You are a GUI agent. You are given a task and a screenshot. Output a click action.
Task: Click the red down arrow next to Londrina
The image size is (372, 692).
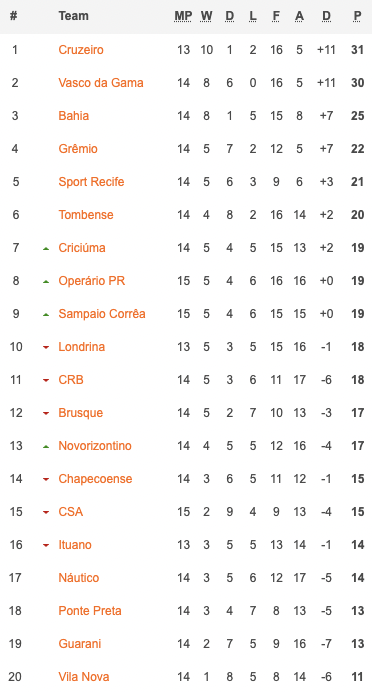pos(45,348)
